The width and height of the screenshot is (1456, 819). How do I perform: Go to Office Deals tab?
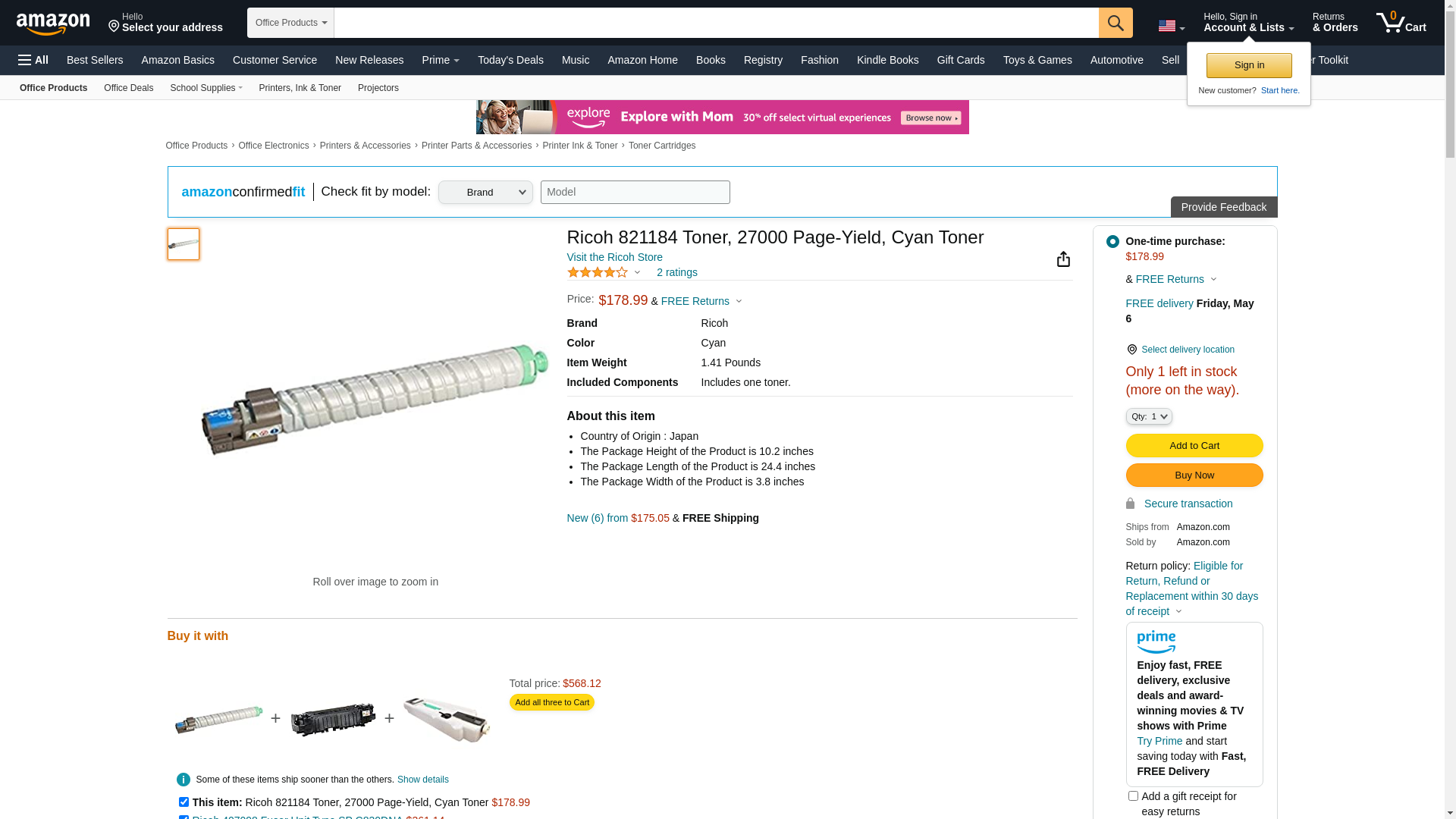pyautogui.click(x=128, y=88)
